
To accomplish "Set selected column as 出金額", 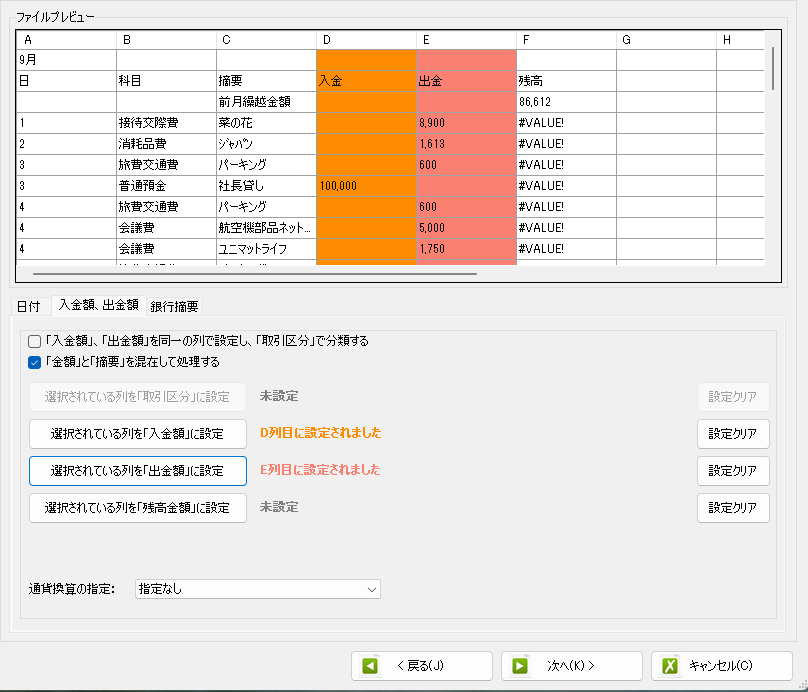I will click(138, 471).
